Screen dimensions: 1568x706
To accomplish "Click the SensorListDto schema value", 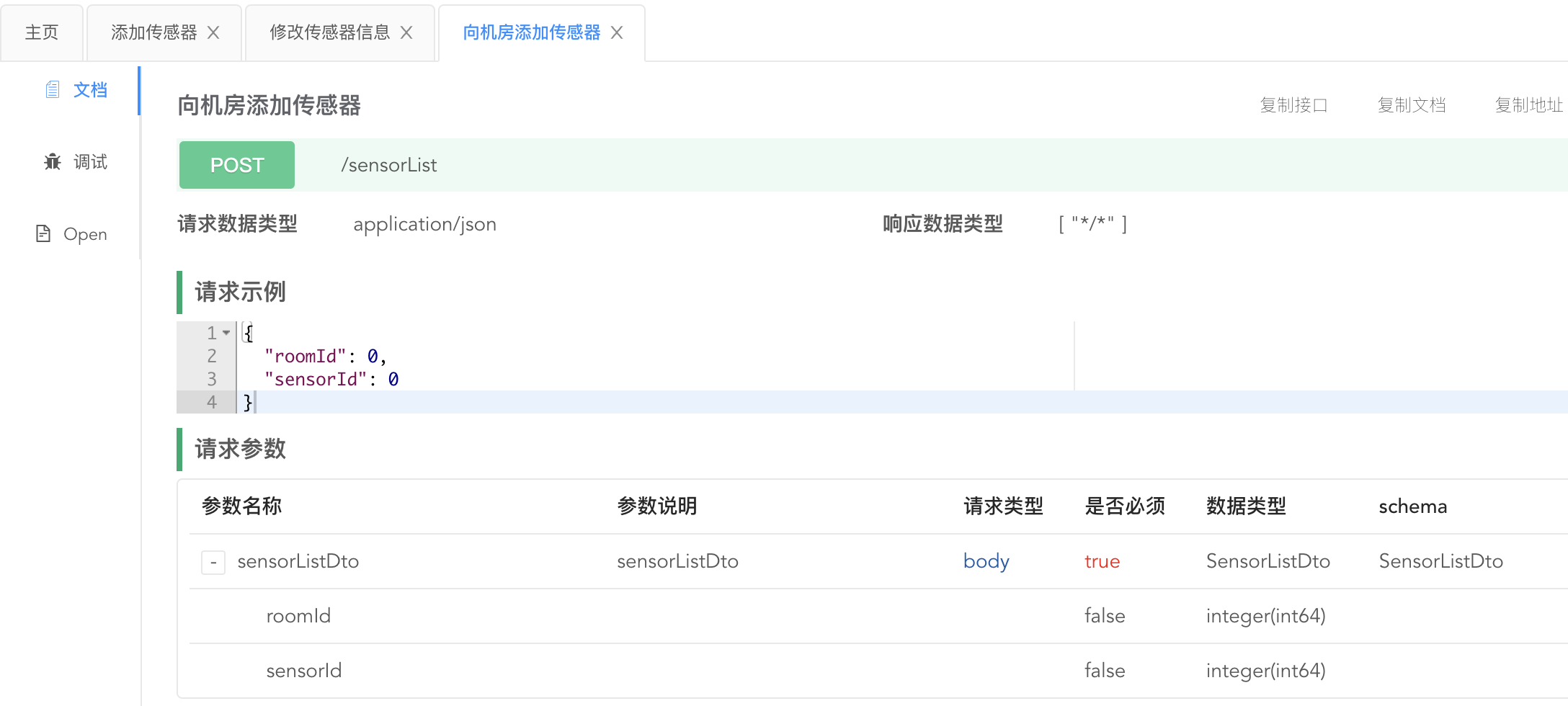I will [x=1440, y=561].
